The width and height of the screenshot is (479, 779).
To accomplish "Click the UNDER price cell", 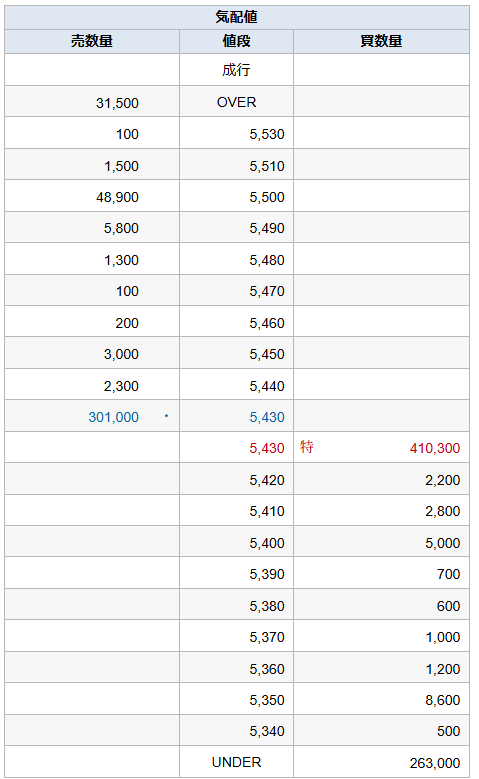I will tap(237, 762).
